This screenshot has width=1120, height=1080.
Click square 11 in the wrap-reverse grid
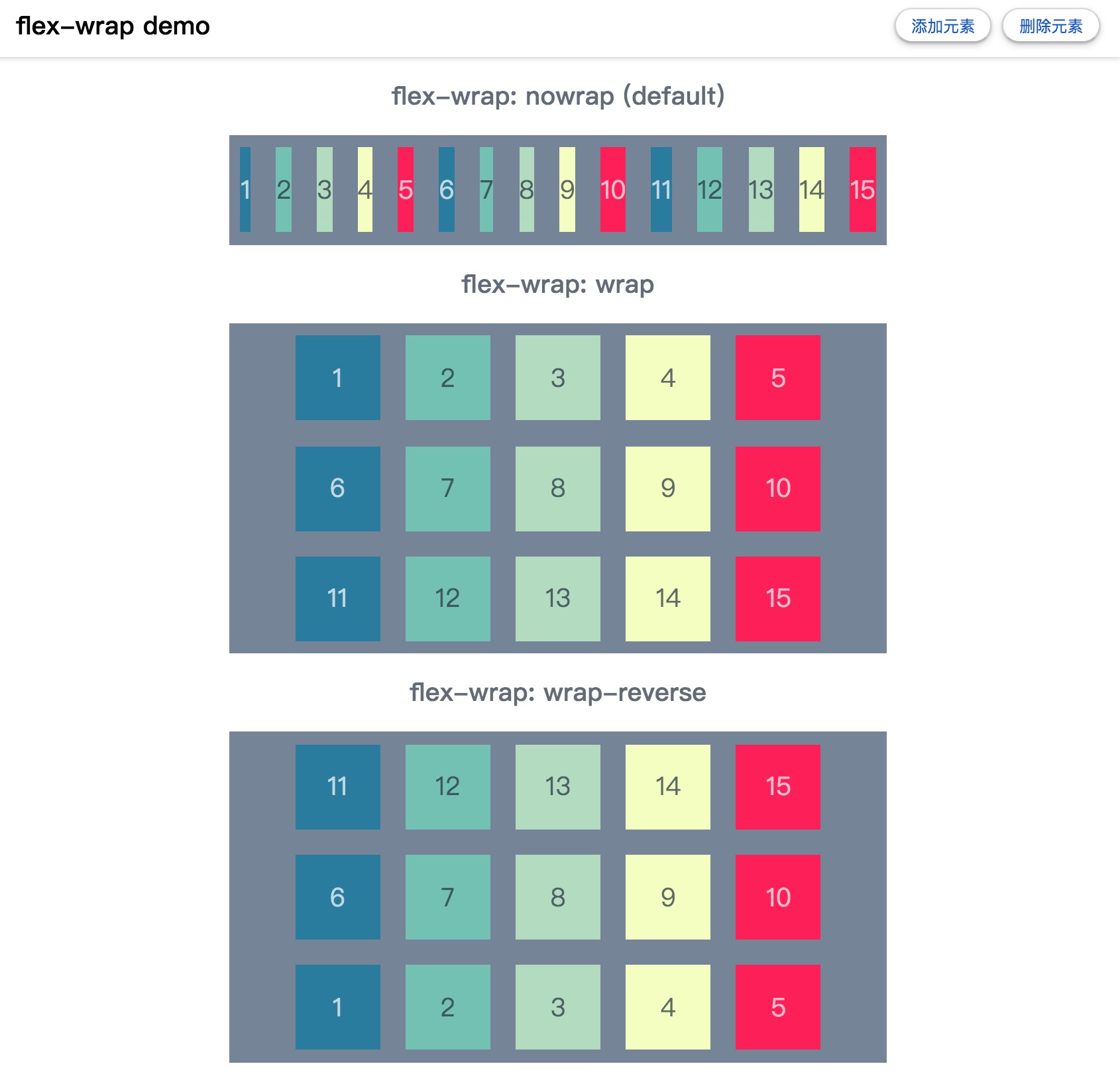(x=337, y=786)
